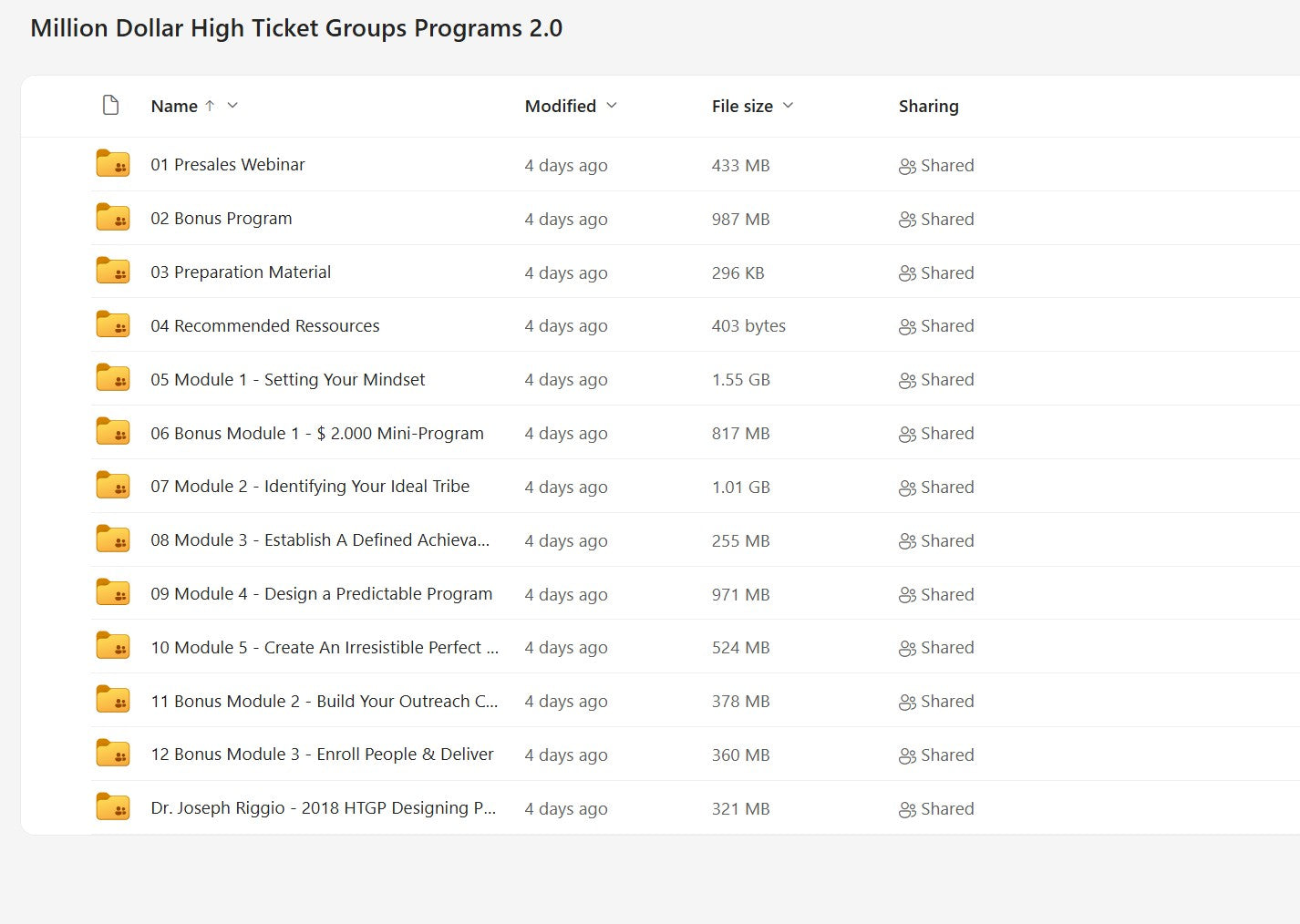Click the shared-people icon on the 09 Module 4 row
The height and width of the screenshot is (924, 1300).
[906, 594]
